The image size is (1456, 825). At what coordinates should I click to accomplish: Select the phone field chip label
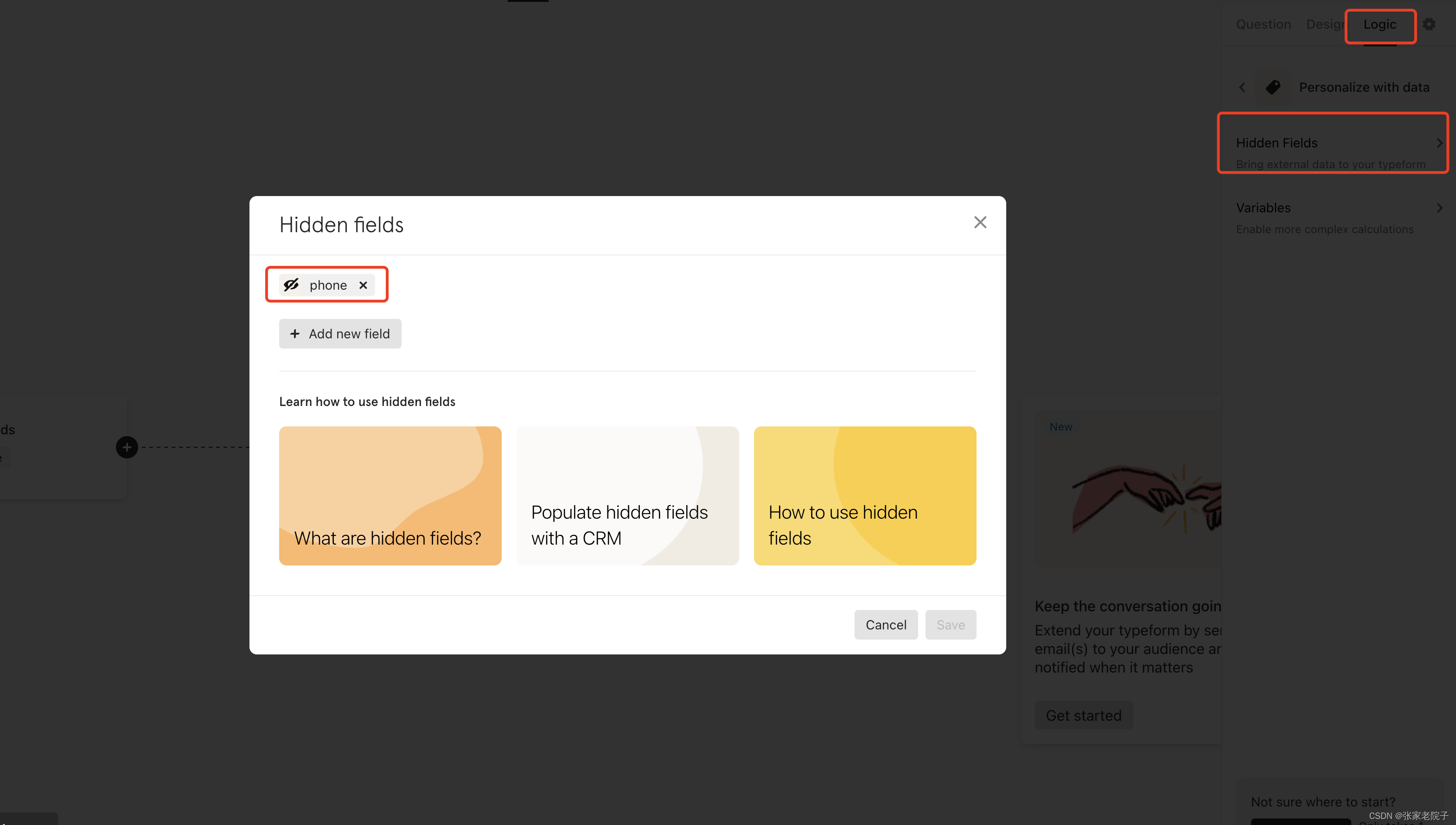(328, 285)
